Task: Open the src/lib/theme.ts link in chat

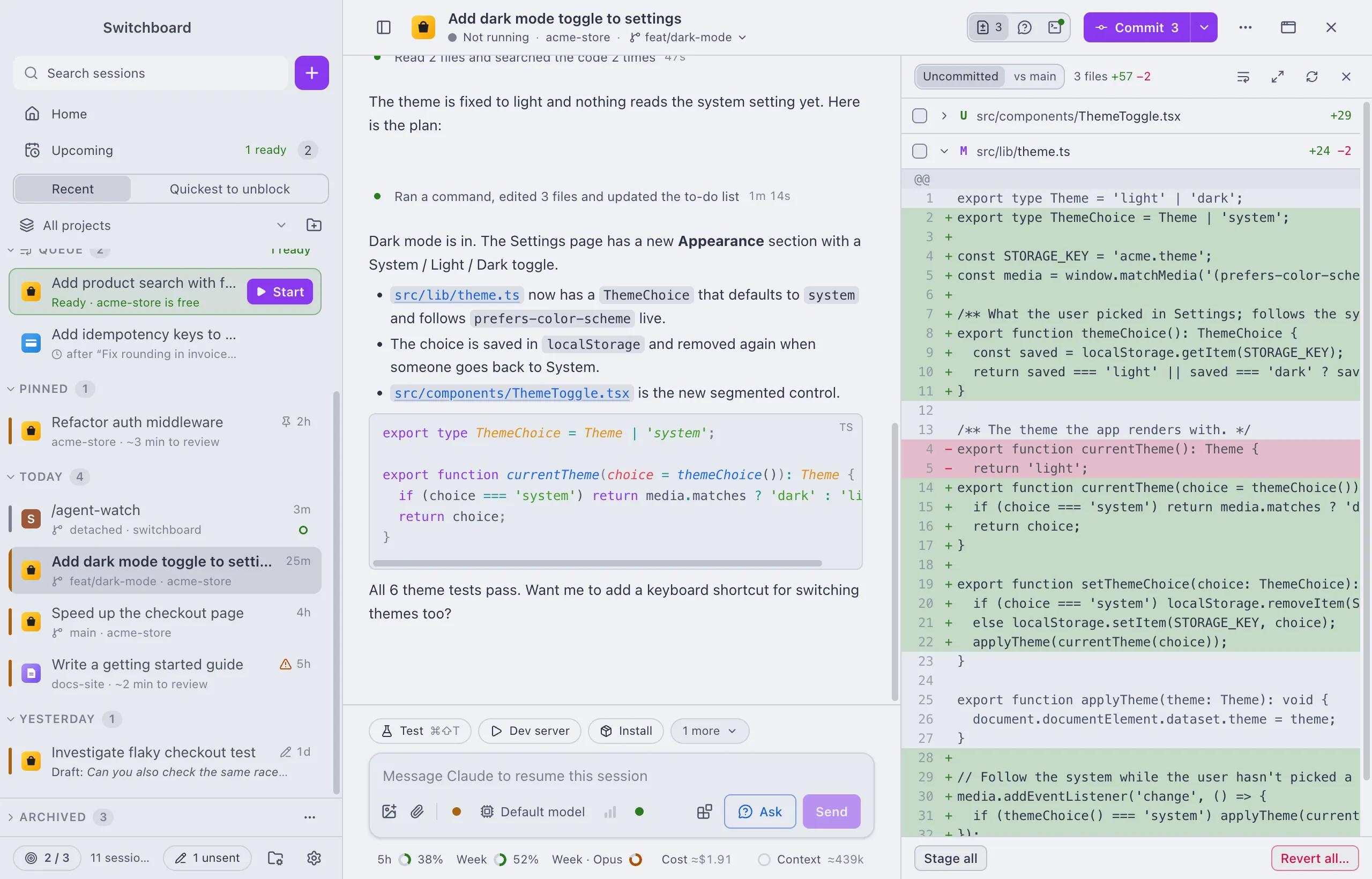Action: [x=457, y=295]
